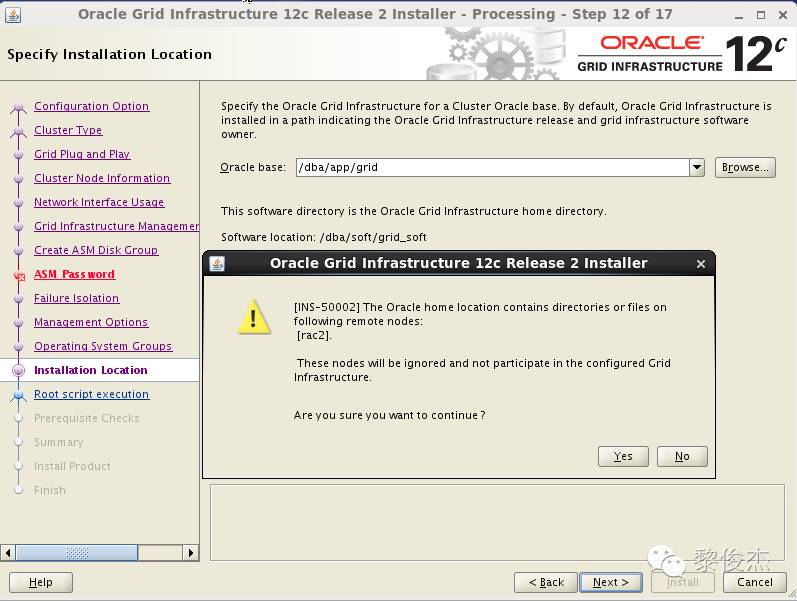Click the step marker beside Cluster Type

pos(19,132)
